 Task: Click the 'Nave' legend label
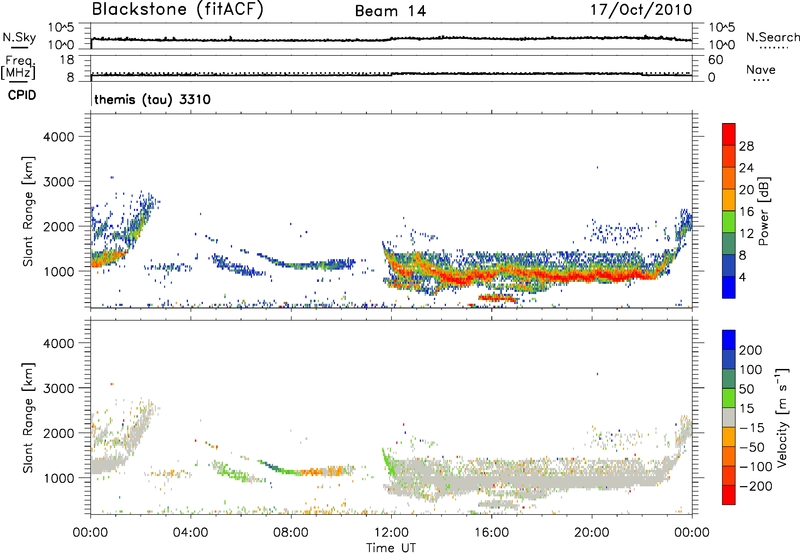coord(761,70)
